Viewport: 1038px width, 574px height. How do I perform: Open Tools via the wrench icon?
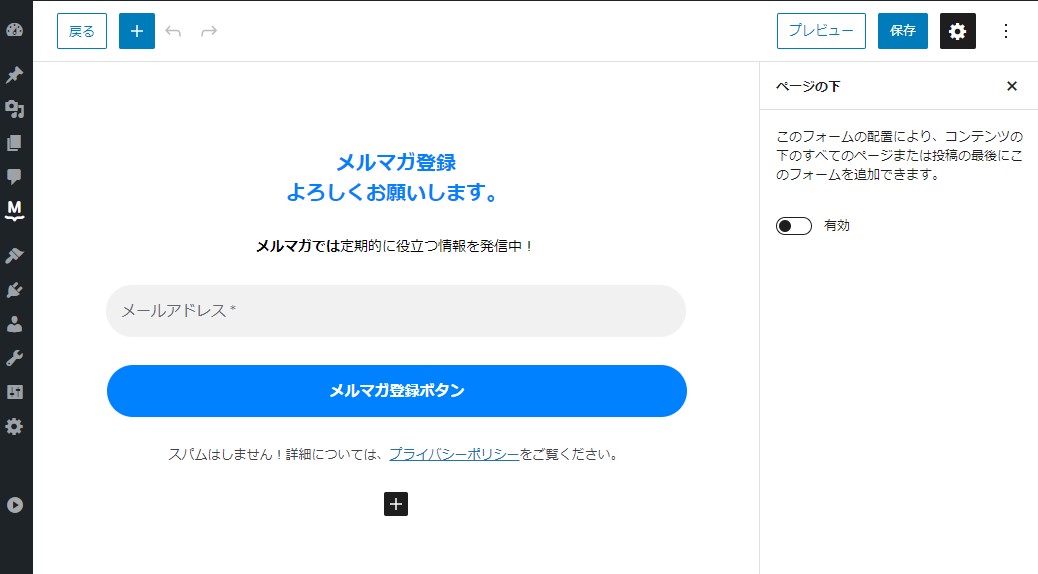(14, 358)
